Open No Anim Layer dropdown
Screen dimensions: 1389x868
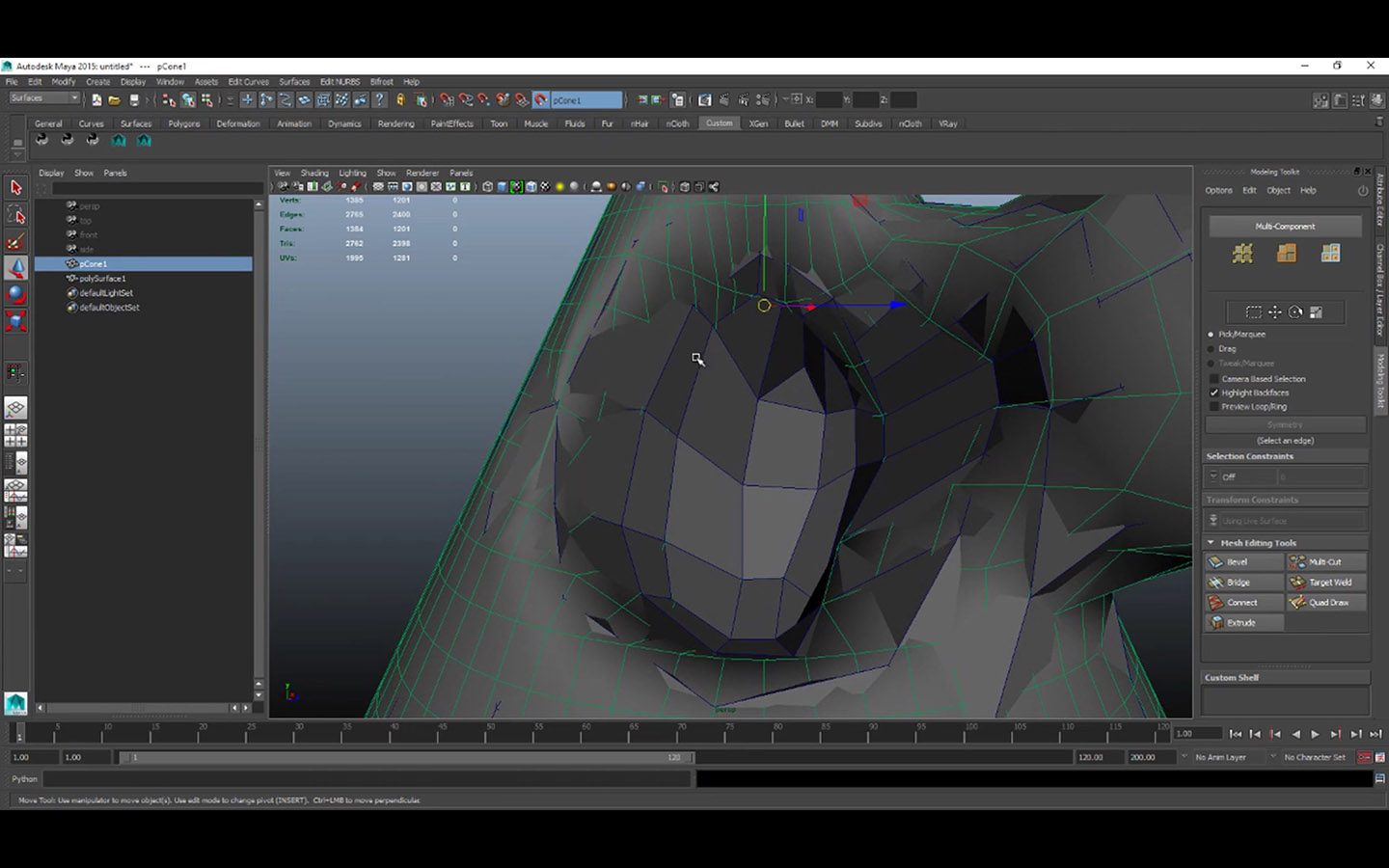1226,757
